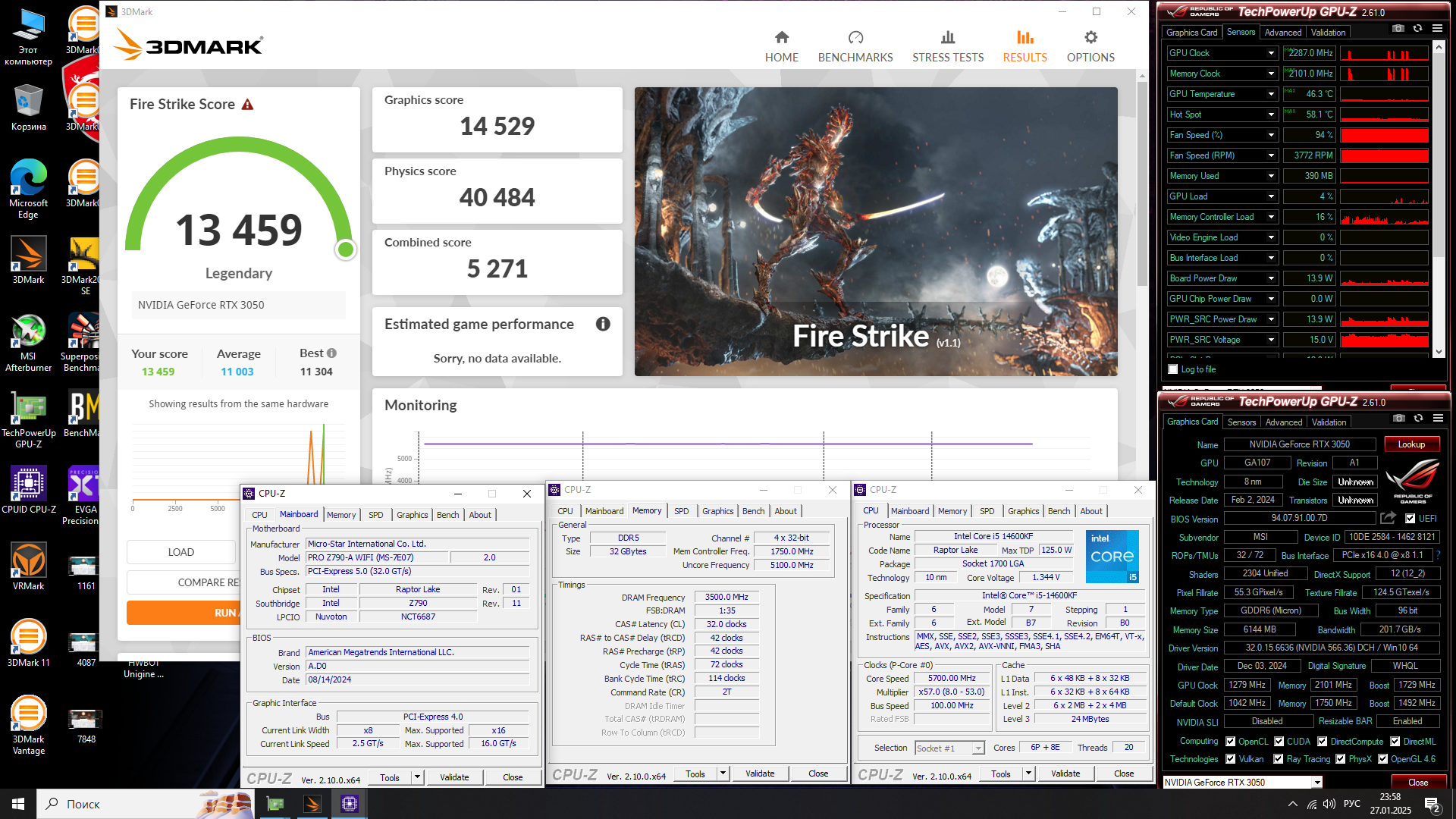Open Windows Start menu
This screenshot has height=819, width=1456.
[x=18, y=804]
